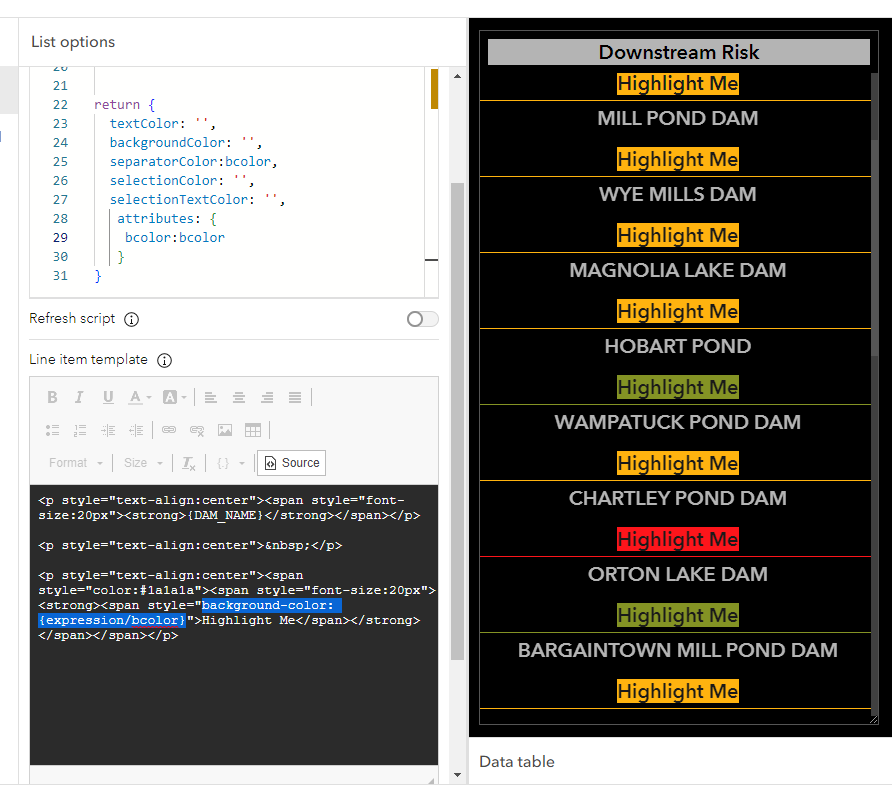Open the Data table section
This screenshot has height=793, width=892.
517,761
